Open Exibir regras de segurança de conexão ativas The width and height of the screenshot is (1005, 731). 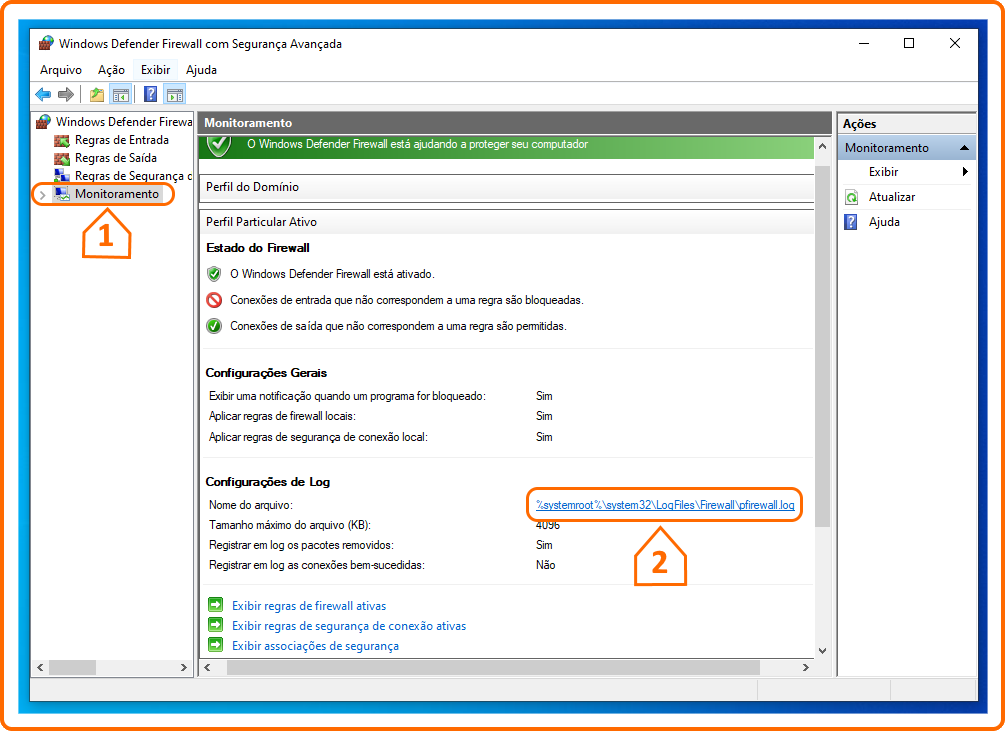click(349, 626)
